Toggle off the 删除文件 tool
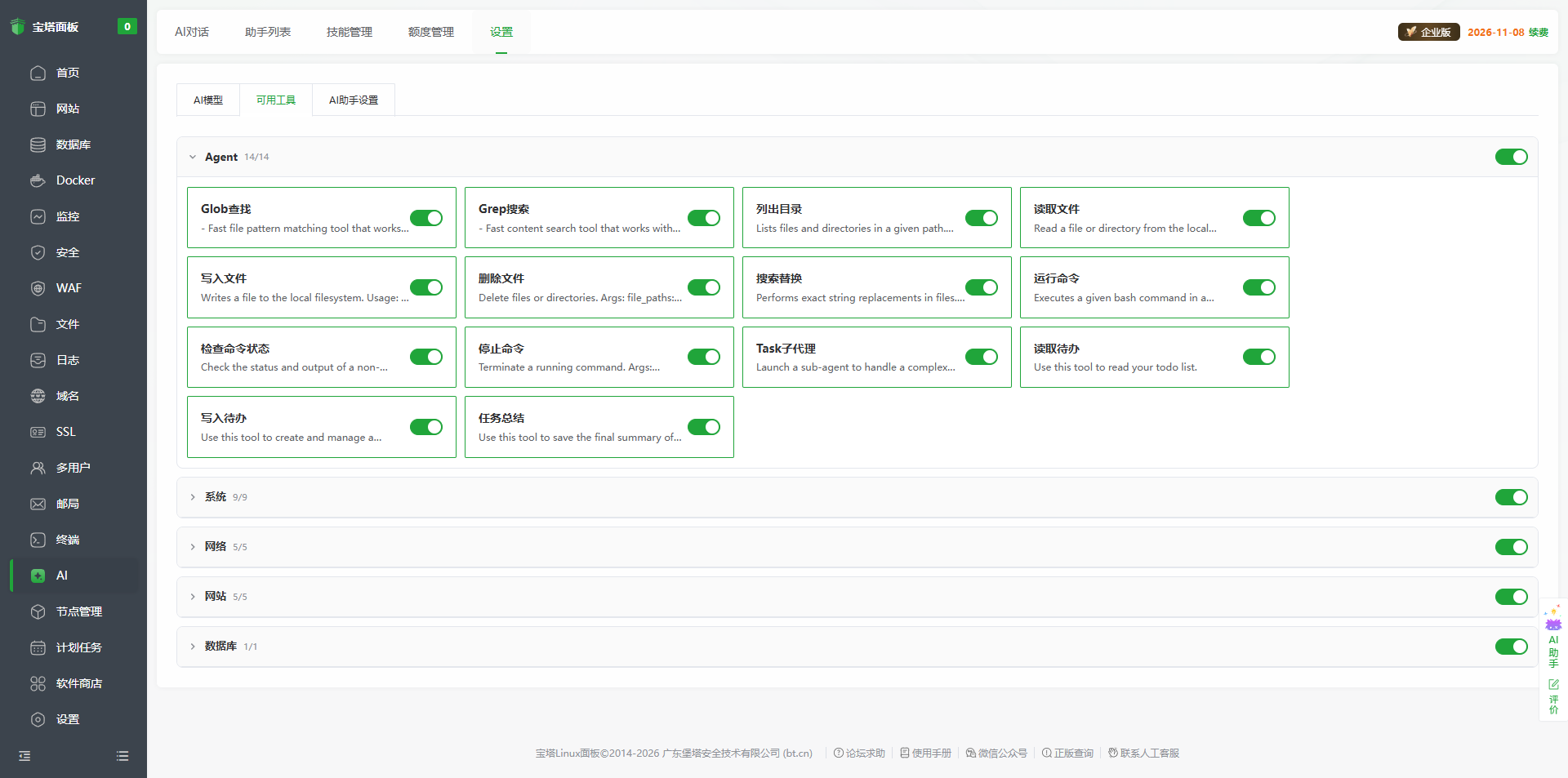Viewport: 1568px width, 778px height. click(703, 287)
